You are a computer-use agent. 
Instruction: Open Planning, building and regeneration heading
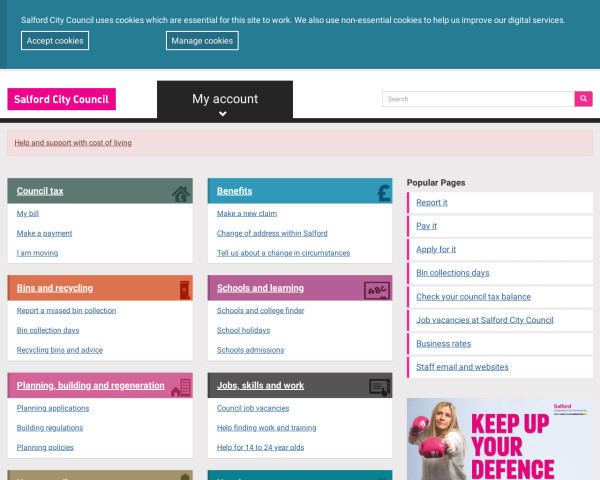click(x=91, y=385)
